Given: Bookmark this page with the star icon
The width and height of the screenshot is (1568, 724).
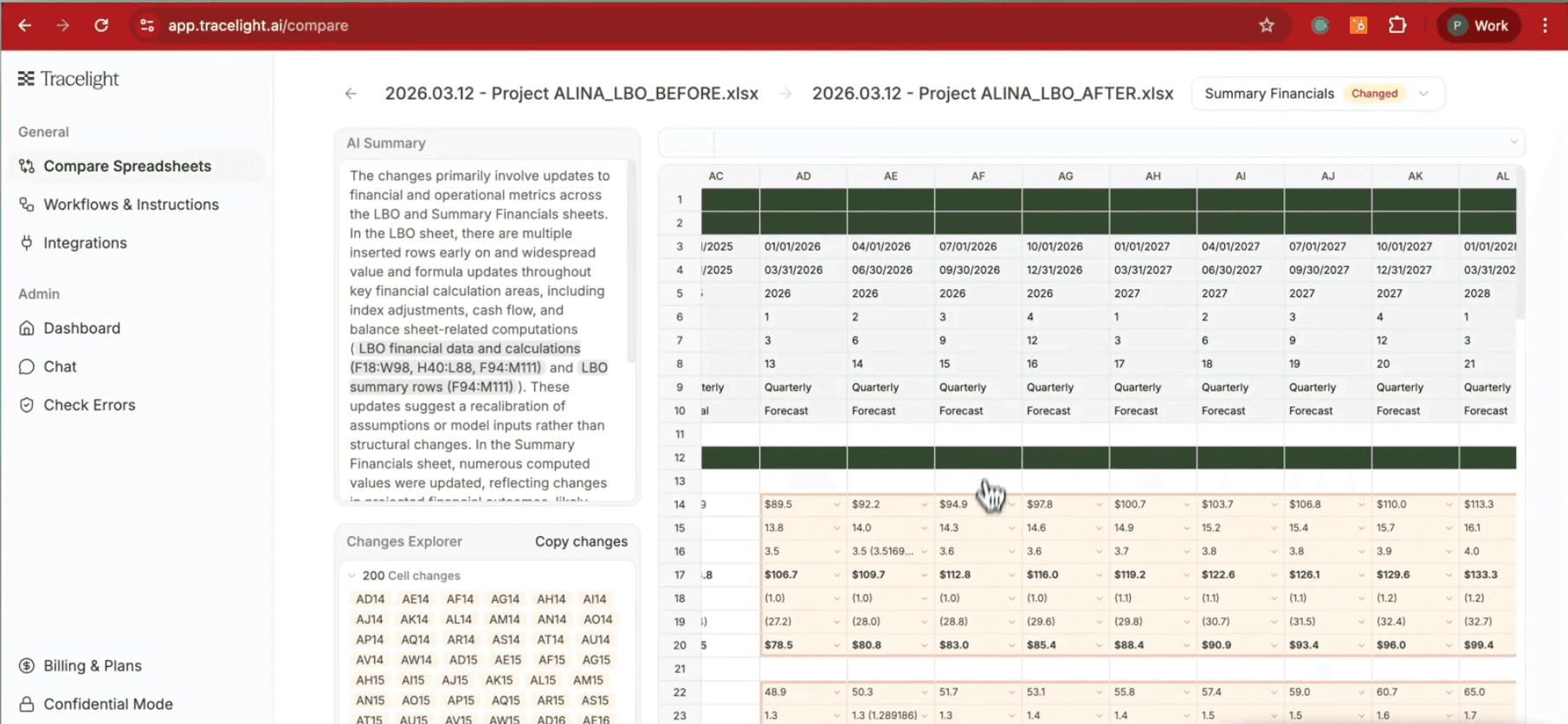Looking at the screenshot, I should coord(1267,25).
